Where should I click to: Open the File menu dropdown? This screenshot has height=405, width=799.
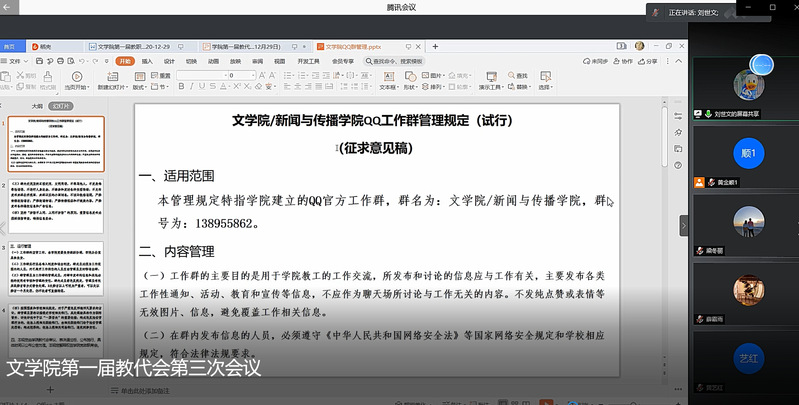15,61
